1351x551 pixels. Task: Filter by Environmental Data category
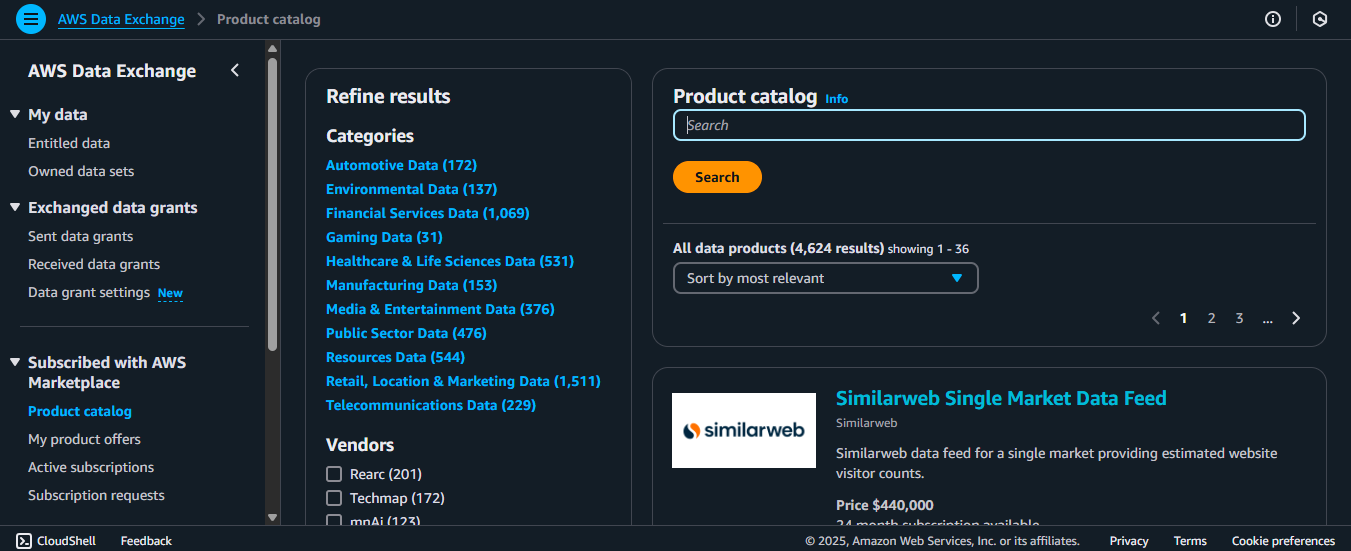(x=411, y=189)
